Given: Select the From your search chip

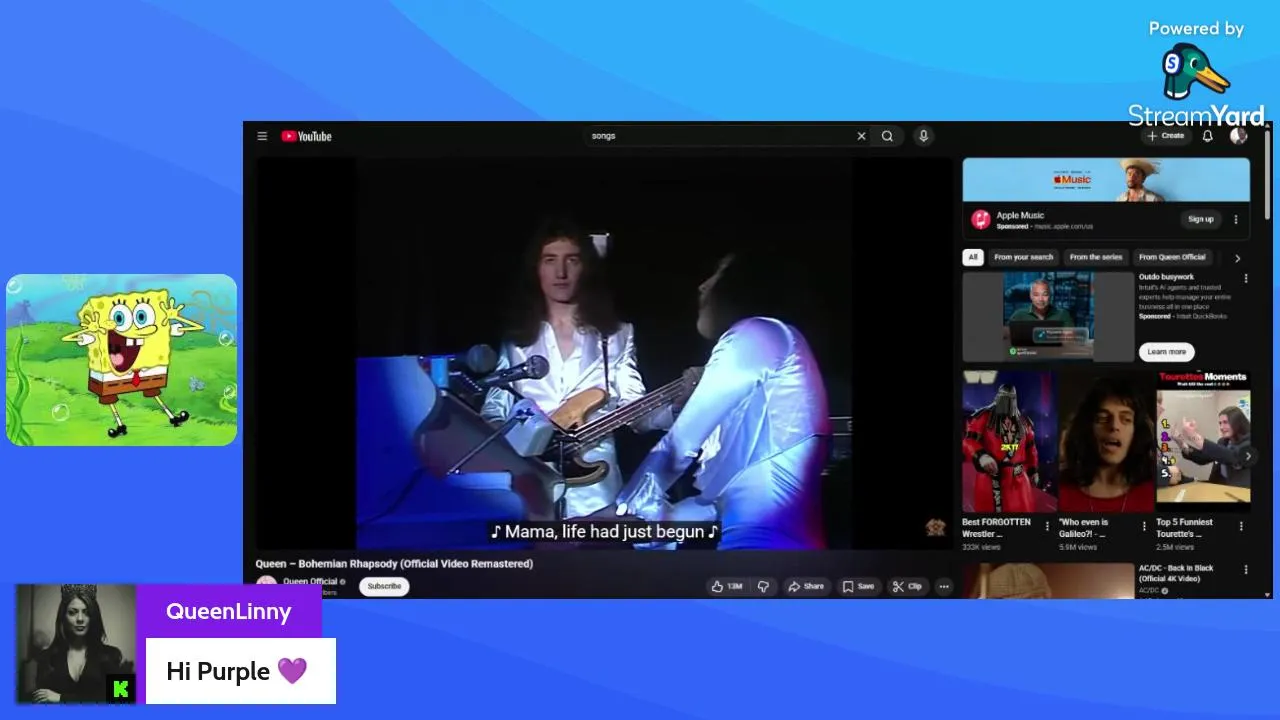Looking at the screenshot, I should tap(1023, 257).
